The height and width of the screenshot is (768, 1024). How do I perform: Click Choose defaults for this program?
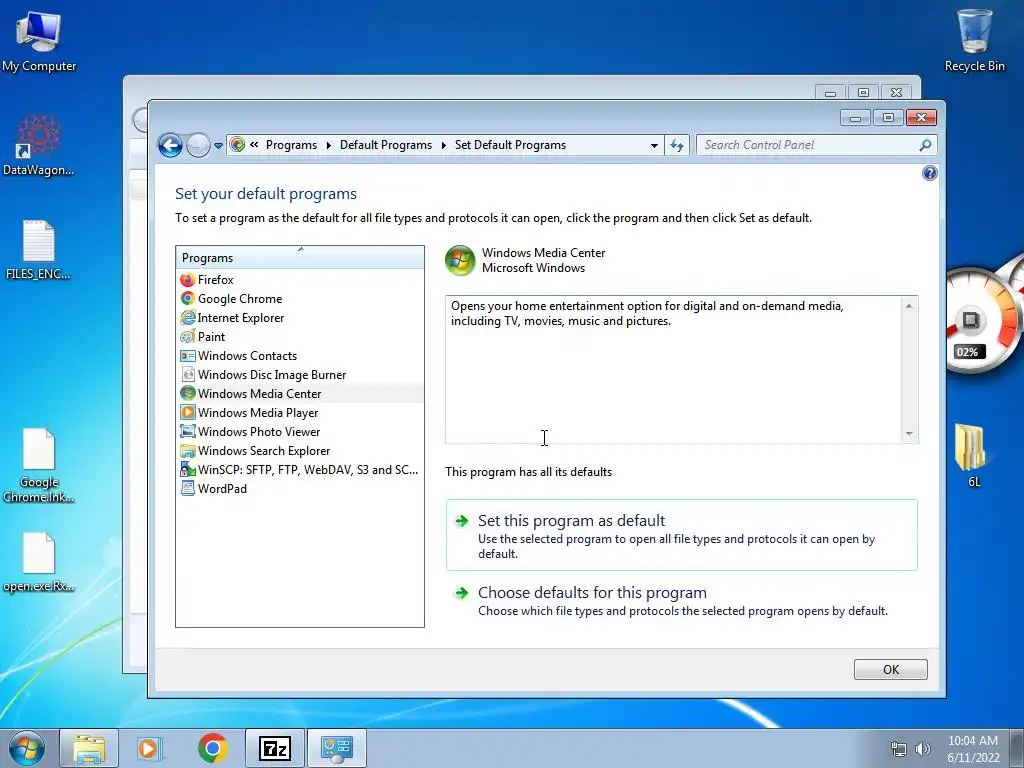tap(682, 600)
